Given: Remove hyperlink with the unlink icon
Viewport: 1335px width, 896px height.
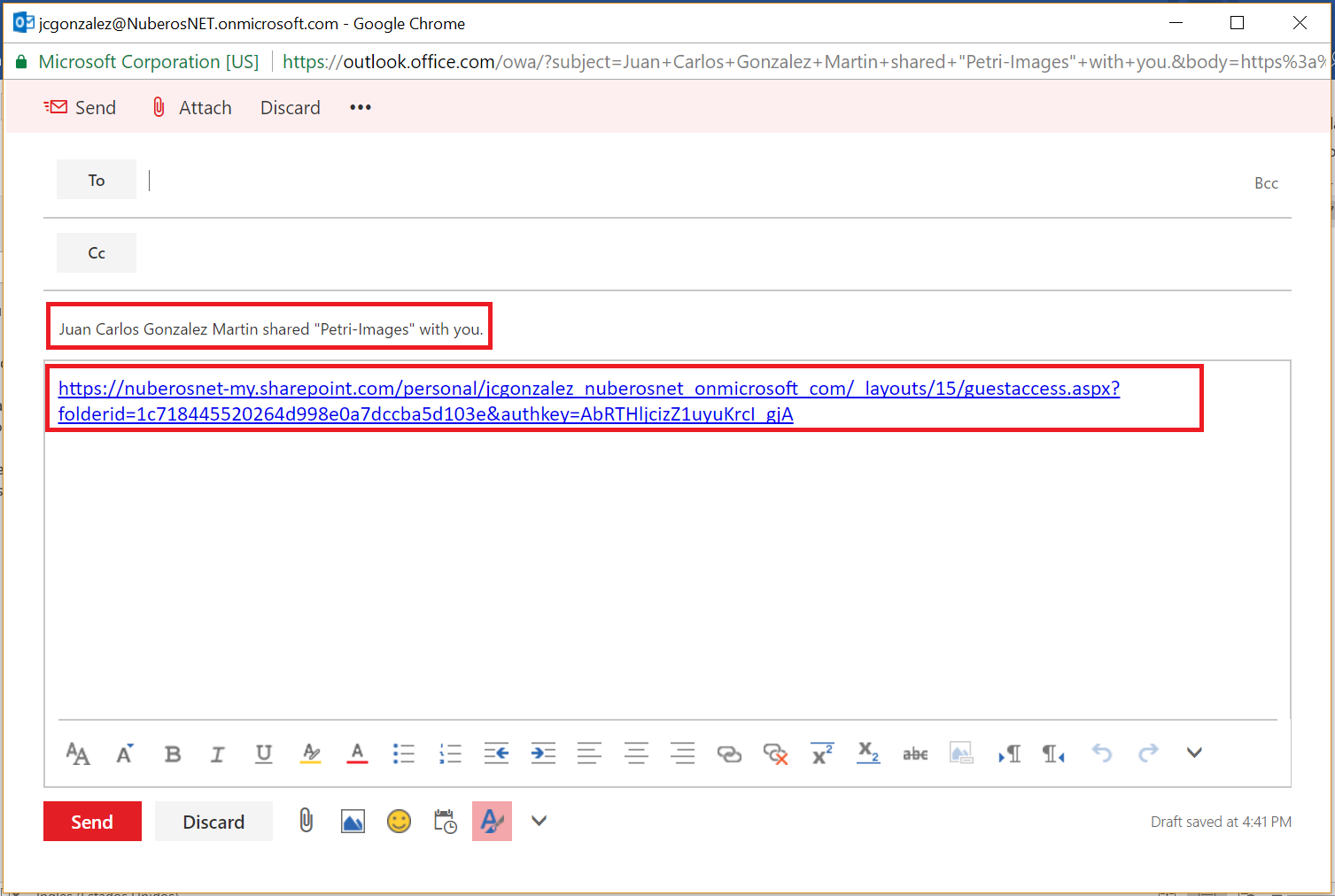Looking at the screenshot, I should click(x=776, y=753).
